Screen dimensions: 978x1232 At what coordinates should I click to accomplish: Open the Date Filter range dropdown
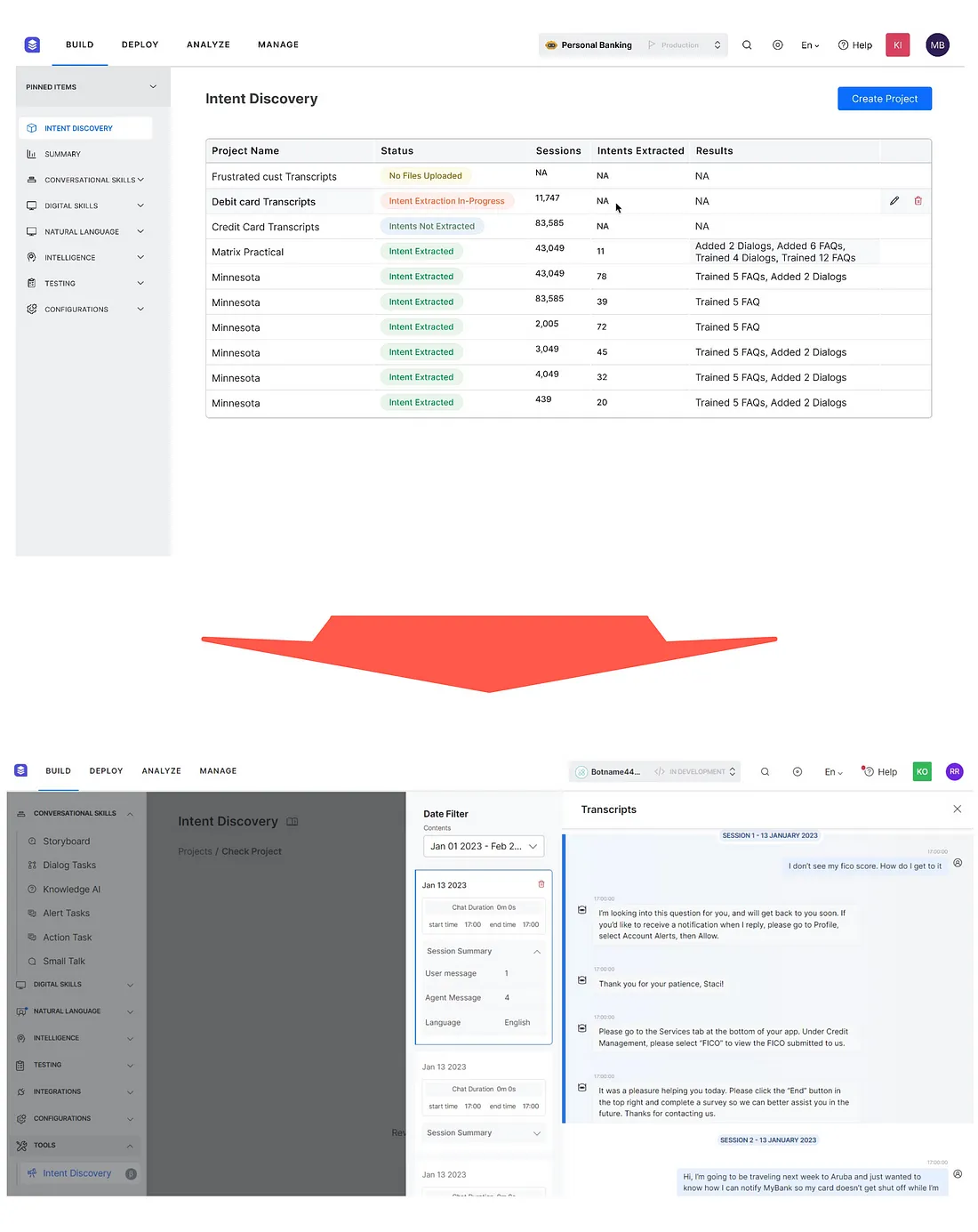click(484, 846)
